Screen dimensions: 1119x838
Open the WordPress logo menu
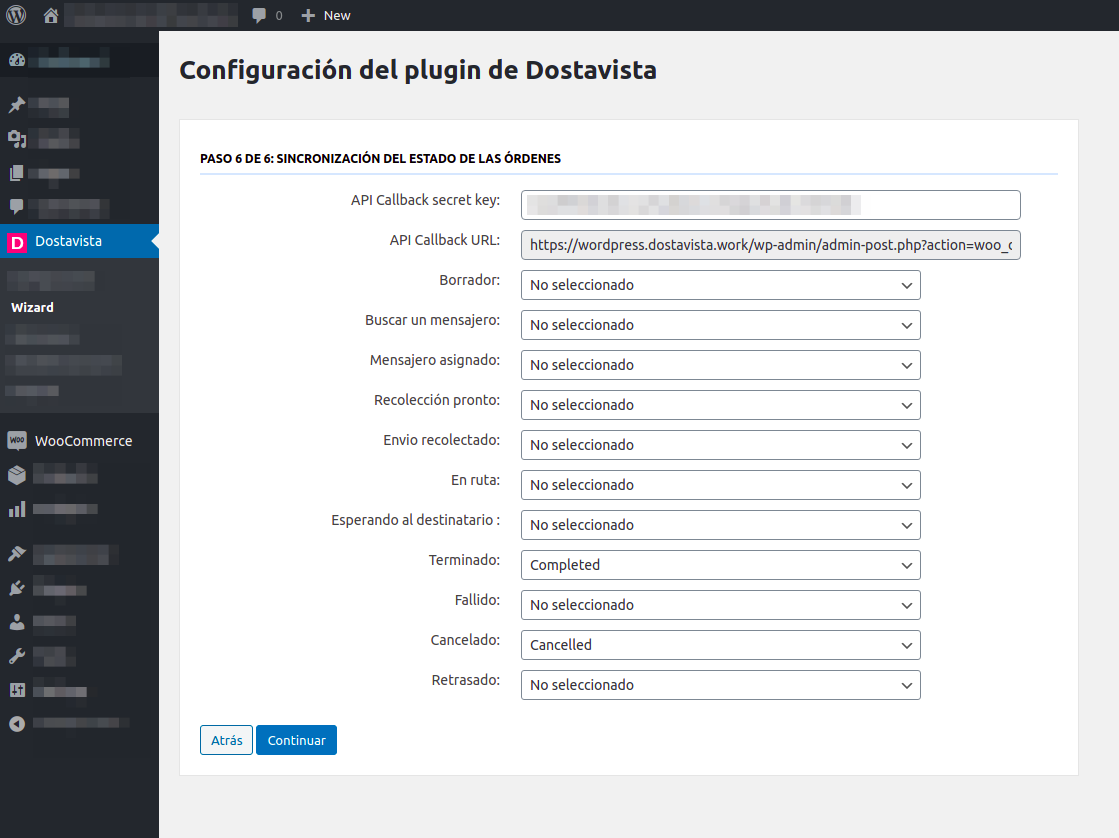pos(16,15)
